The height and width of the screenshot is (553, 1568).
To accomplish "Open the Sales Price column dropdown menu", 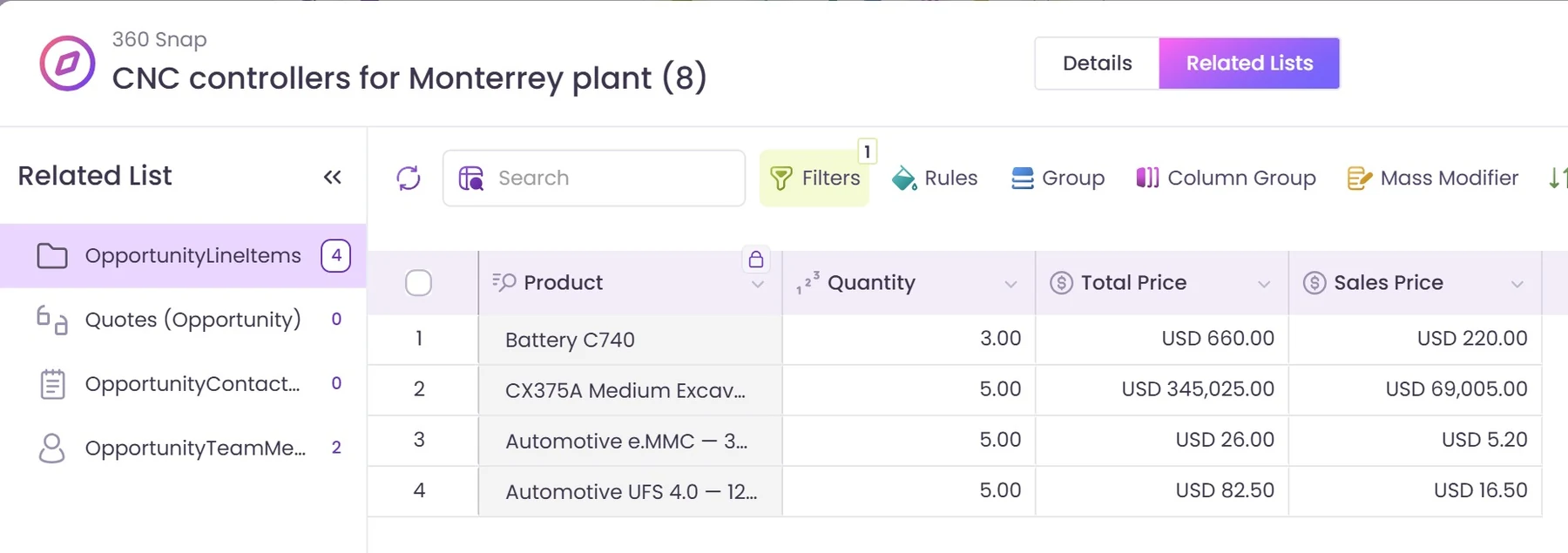I will tap(1517, 285).
